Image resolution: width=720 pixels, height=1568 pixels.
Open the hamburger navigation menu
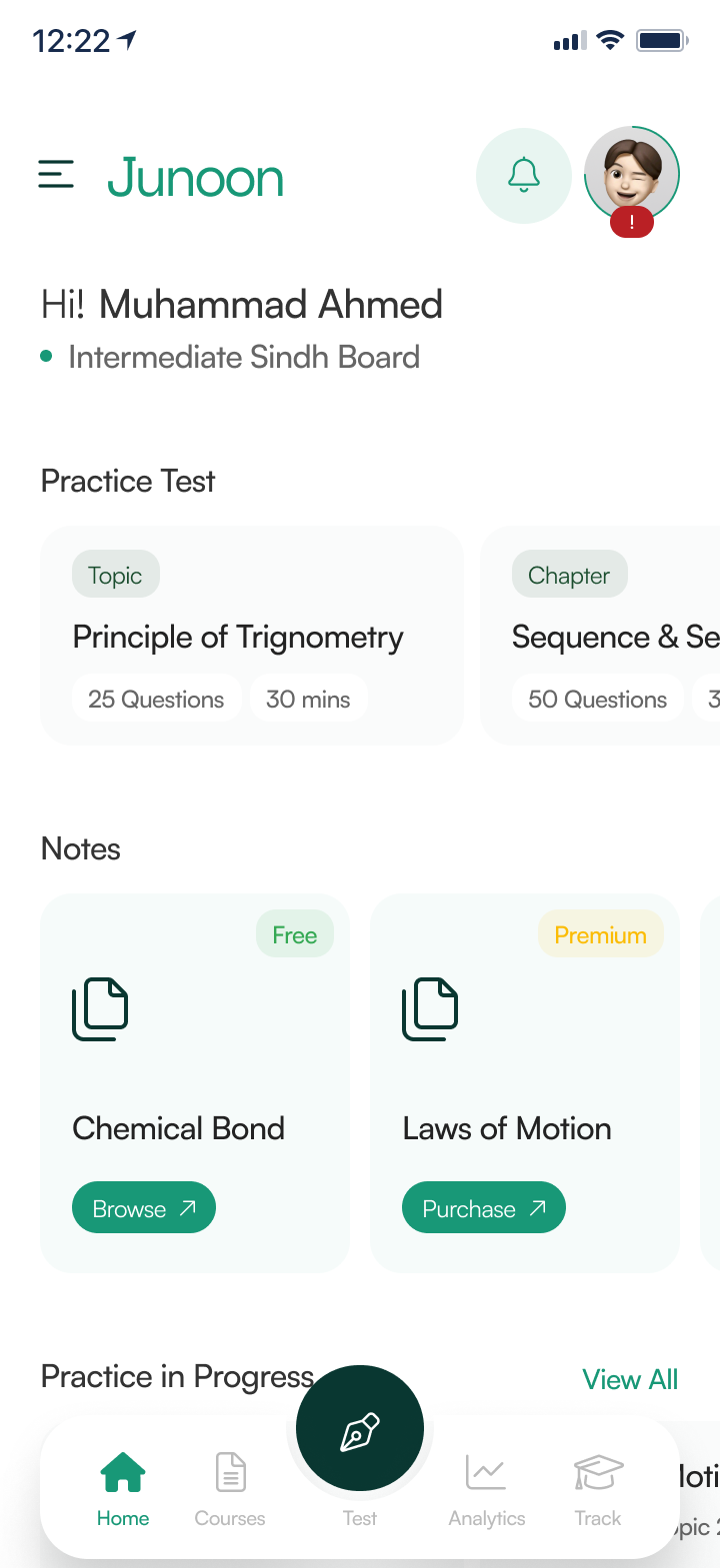pos(55,175)
